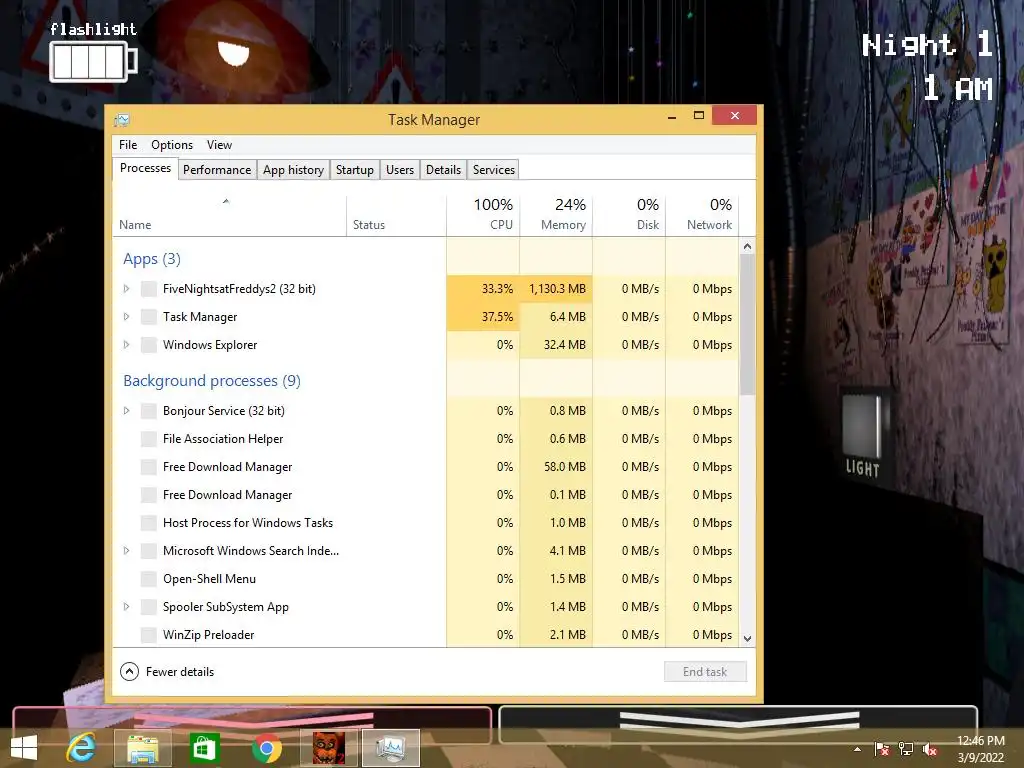Expand the Bonjour Service process

coord(127,411)
